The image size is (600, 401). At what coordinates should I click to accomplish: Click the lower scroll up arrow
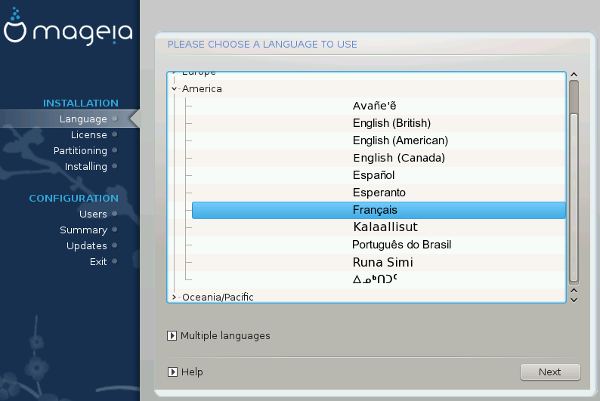click(574, 291)
